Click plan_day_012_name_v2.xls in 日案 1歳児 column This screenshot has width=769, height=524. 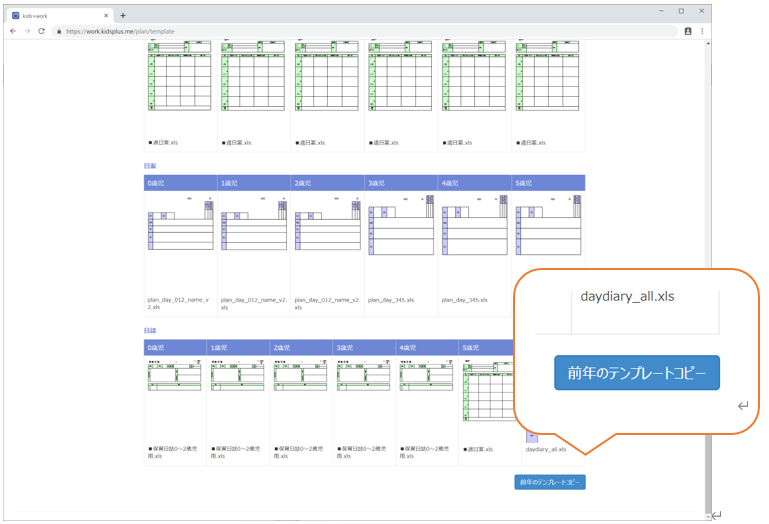click(254, 303)
